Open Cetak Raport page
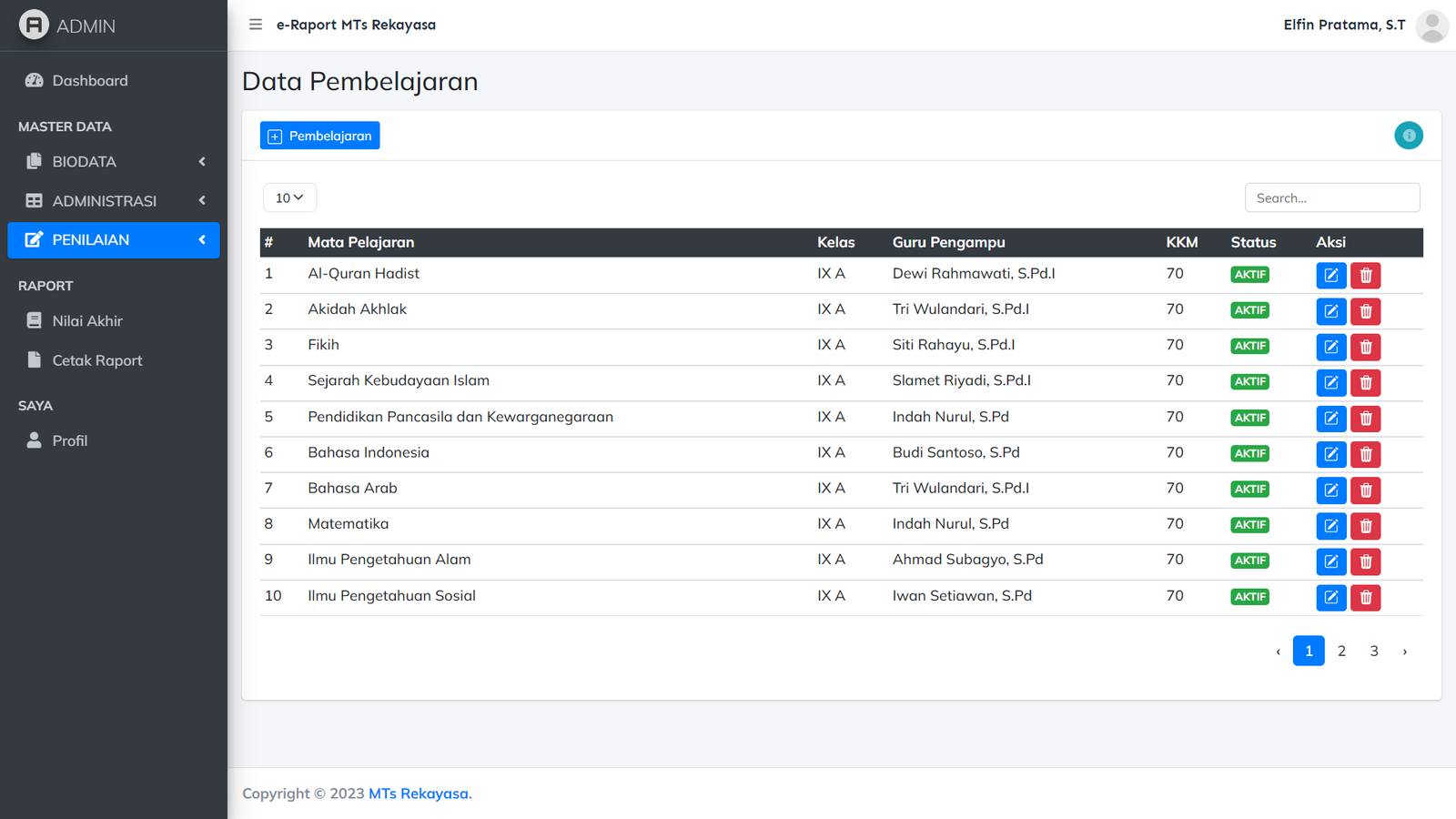 (x=96, y=360)
